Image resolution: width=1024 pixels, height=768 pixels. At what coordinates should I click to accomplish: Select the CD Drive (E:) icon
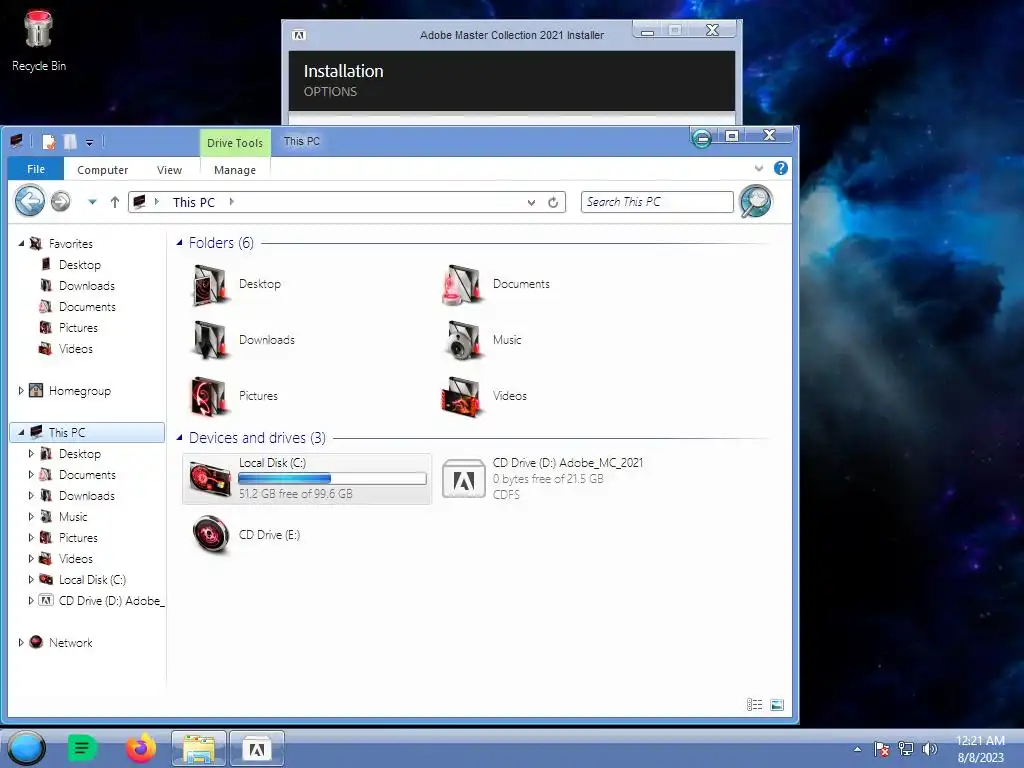(211, 534)
